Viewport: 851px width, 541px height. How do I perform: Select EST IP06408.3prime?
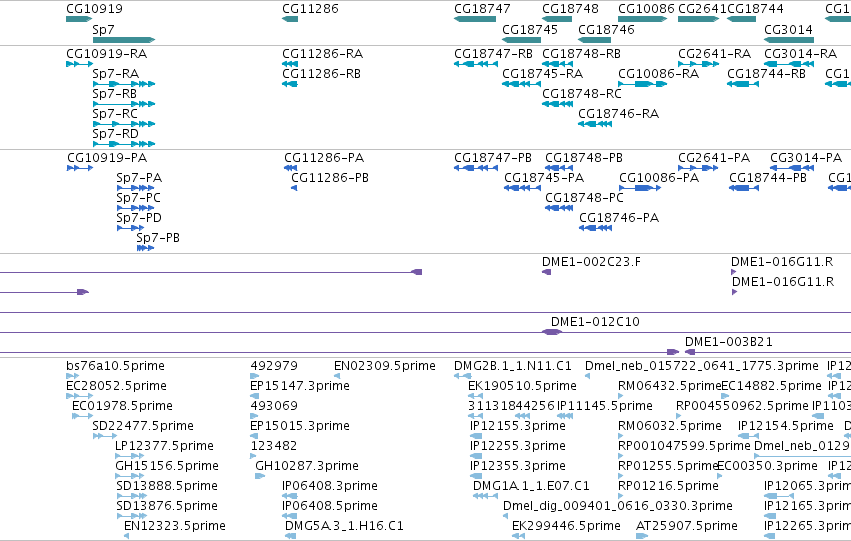(330, 486)
